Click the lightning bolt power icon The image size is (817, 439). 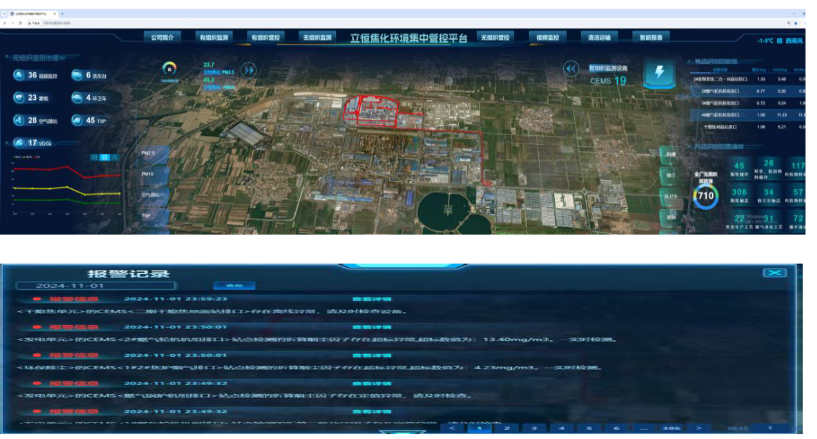point(659,72)
